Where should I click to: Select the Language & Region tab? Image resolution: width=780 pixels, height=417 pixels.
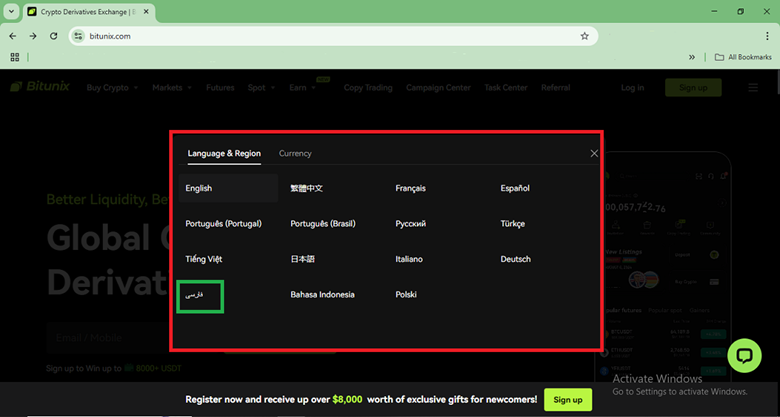(x=224, y=154)
